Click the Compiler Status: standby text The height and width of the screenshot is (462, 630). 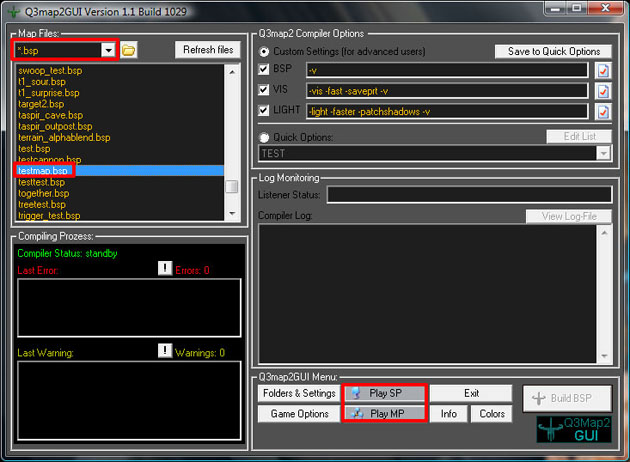point(67,253)
